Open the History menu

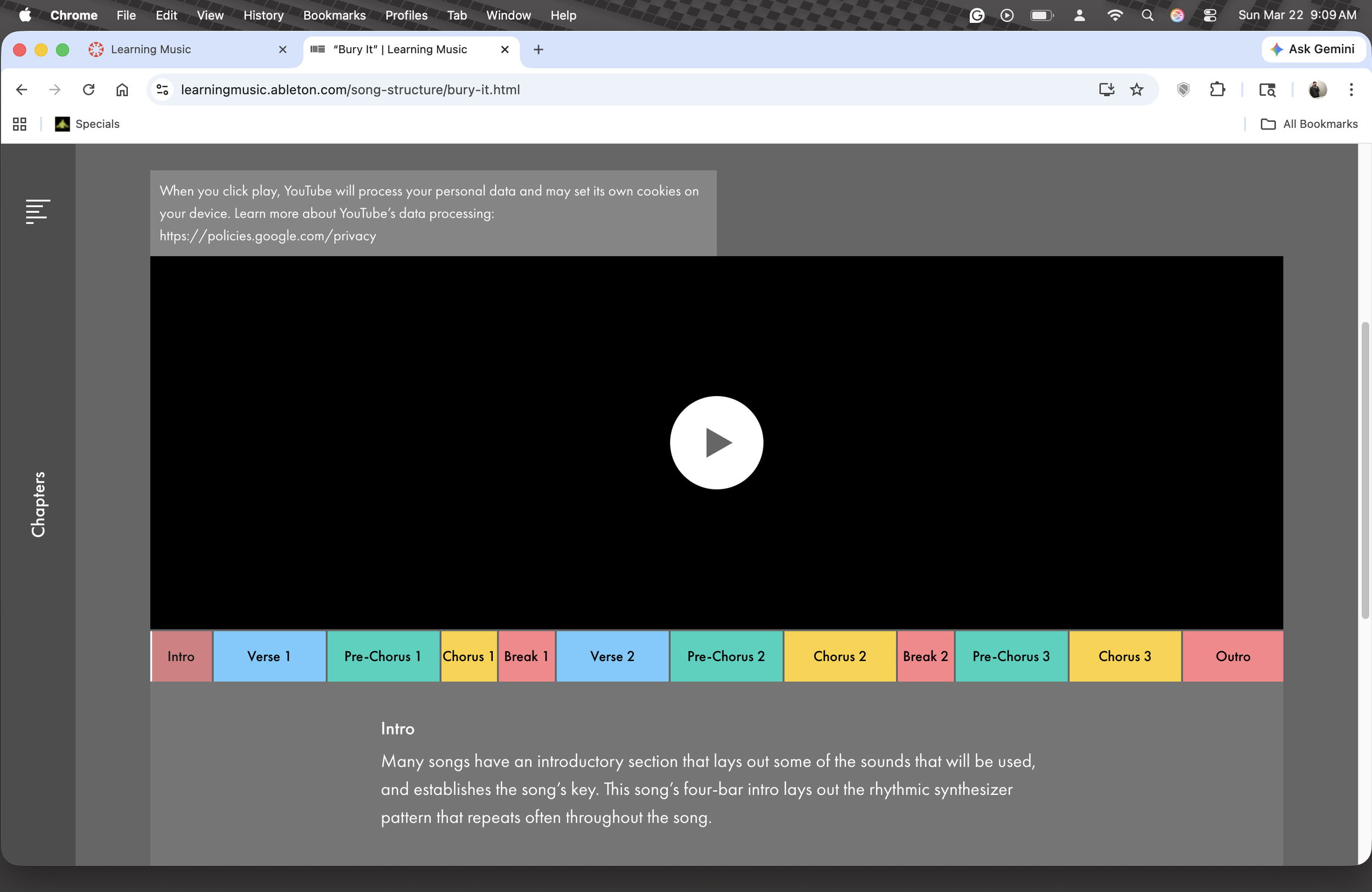pos(263,15)
